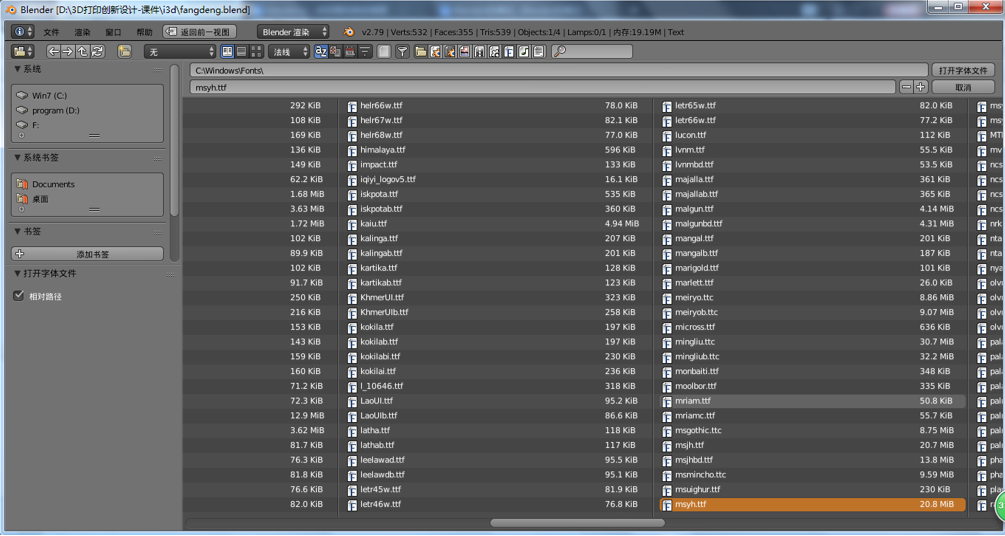Open the 窗口 menu

pyautogui.click(x=113, y=32)
